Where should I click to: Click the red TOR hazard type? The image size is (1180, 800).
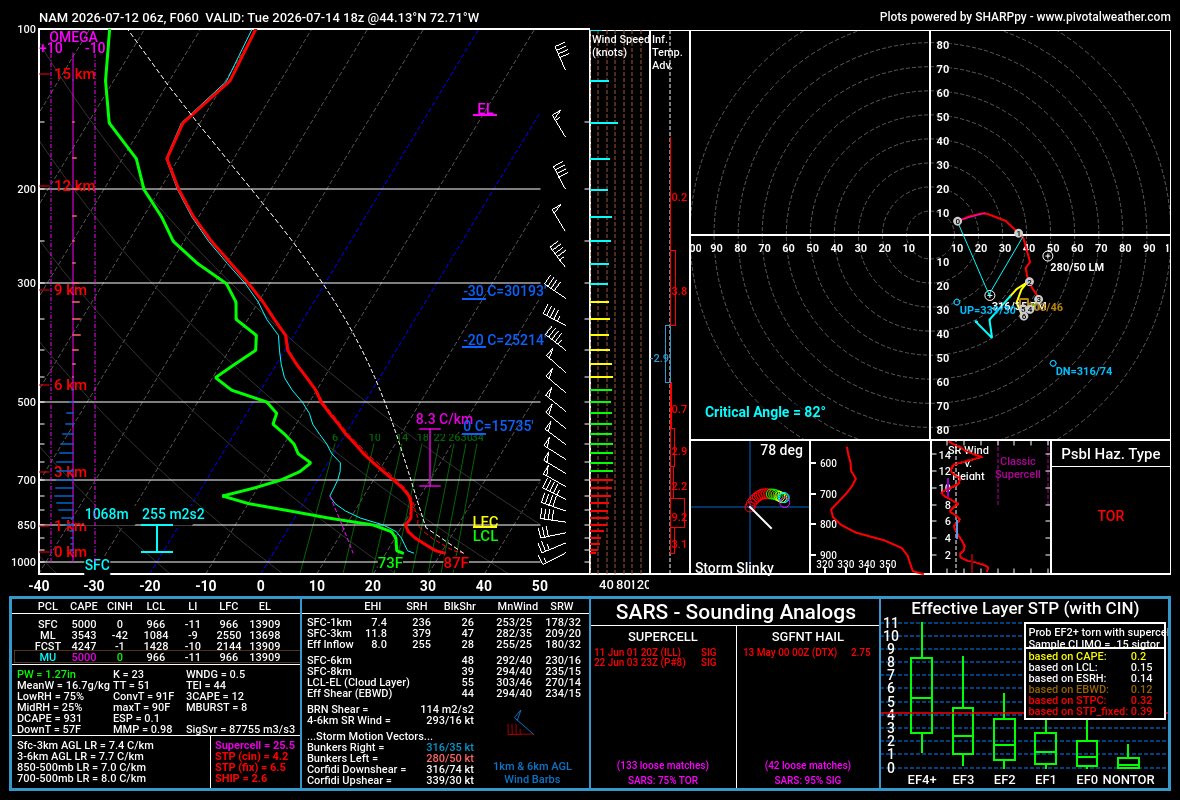point(1110,516)
